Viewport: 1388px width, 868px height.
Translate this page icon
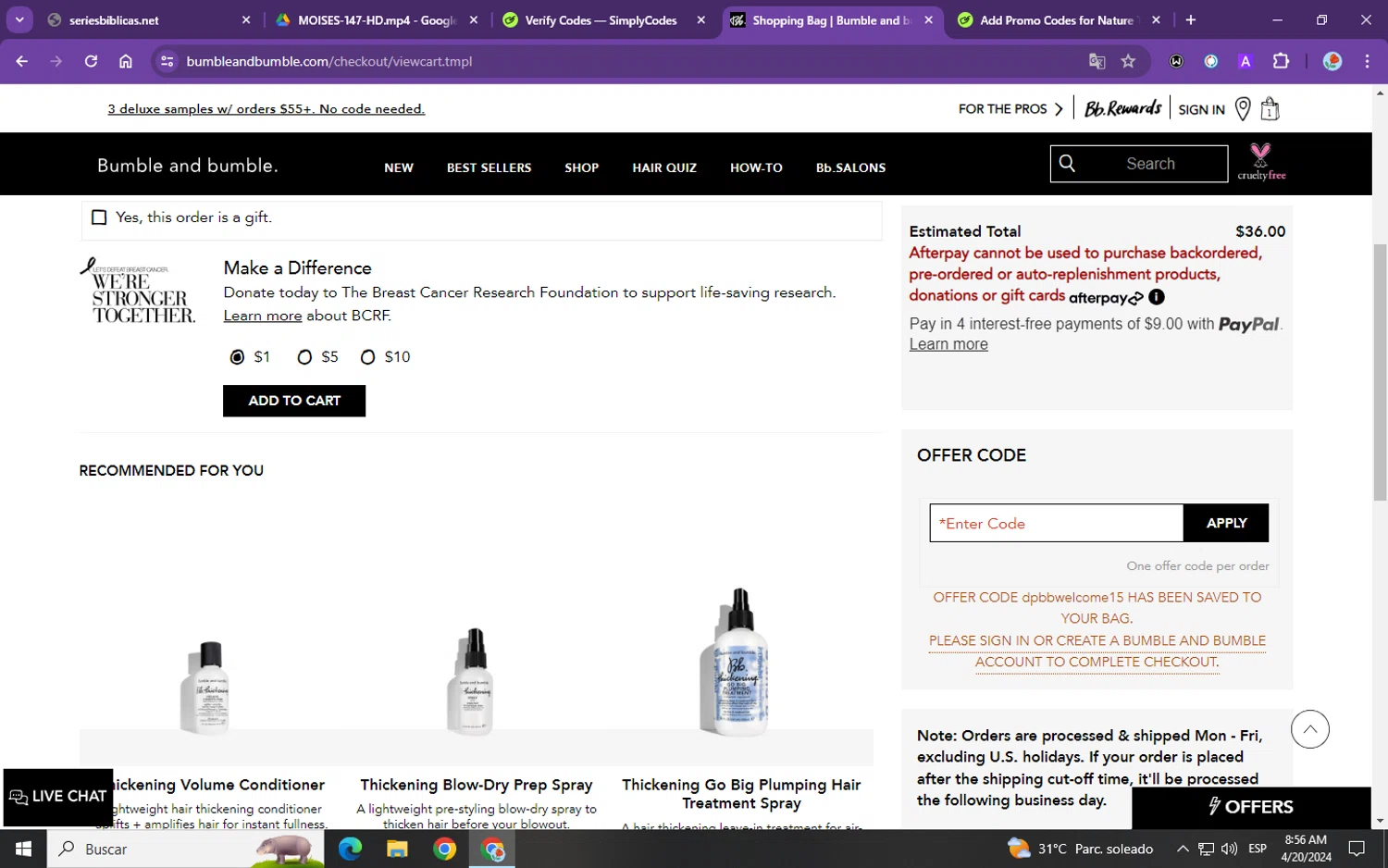point(1097,61)
